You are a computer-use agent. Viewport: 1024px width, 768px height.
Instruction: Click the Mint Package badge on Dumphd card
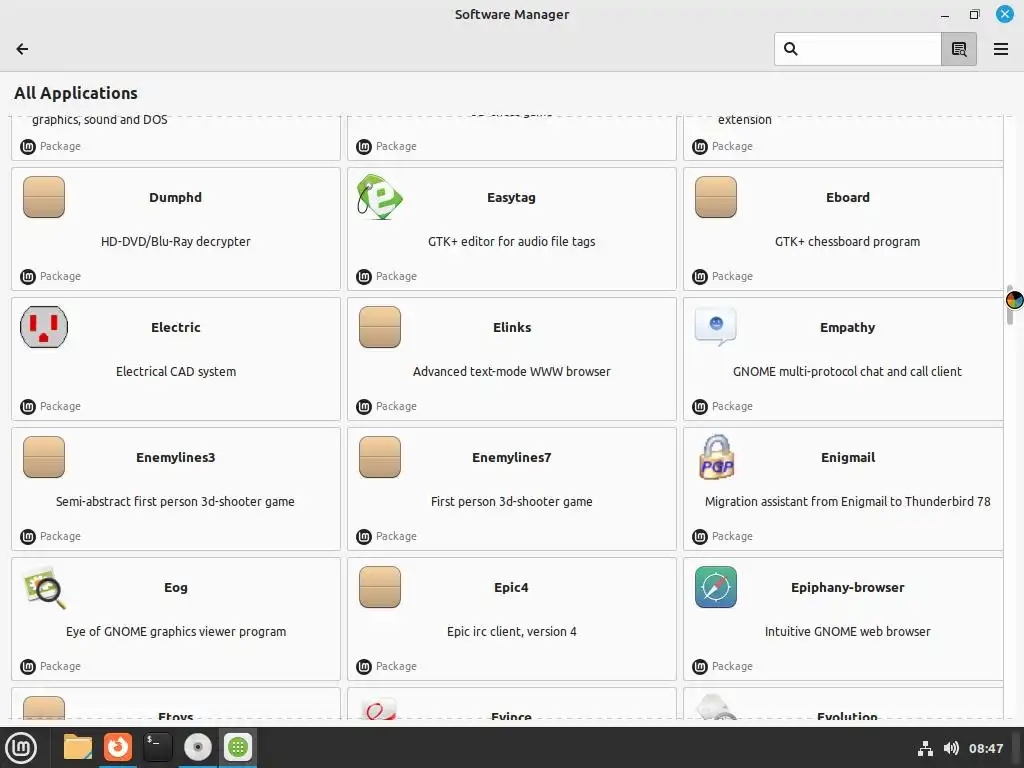pyautogui.click(x=50, y=276)
